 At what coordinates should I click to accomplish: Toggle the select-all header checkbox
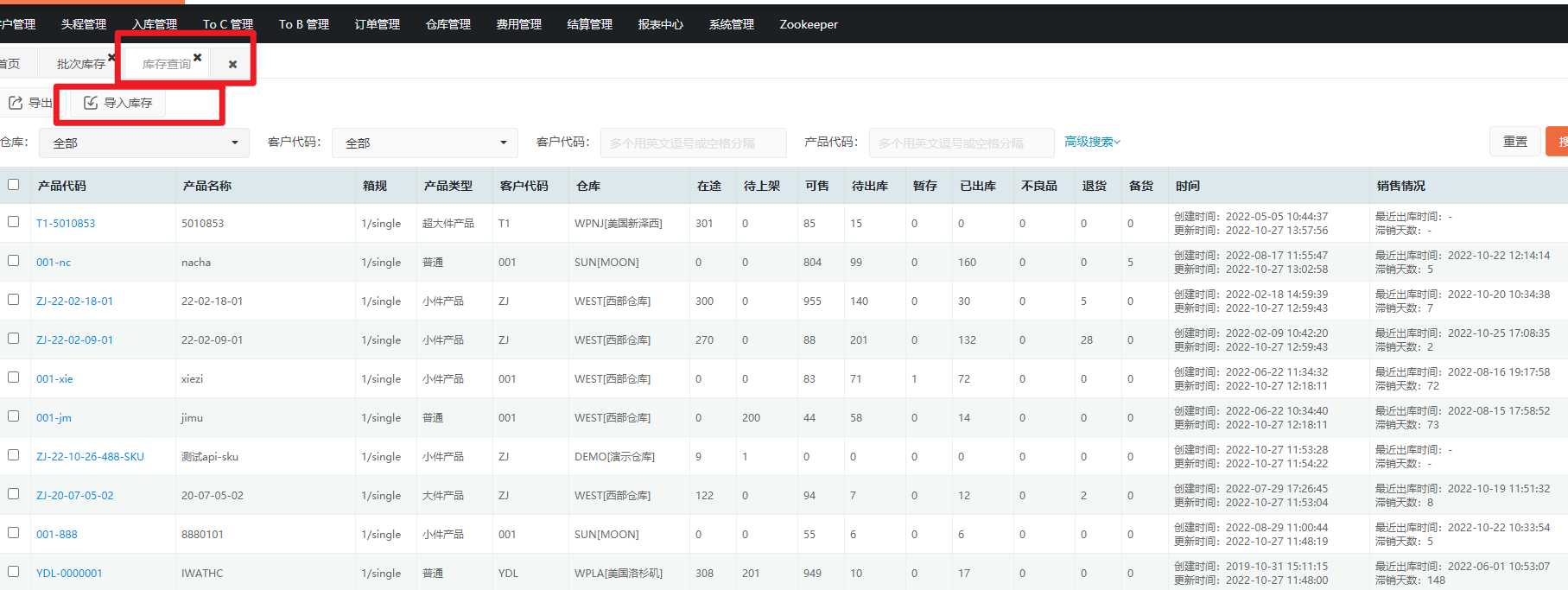click(13, 185)
